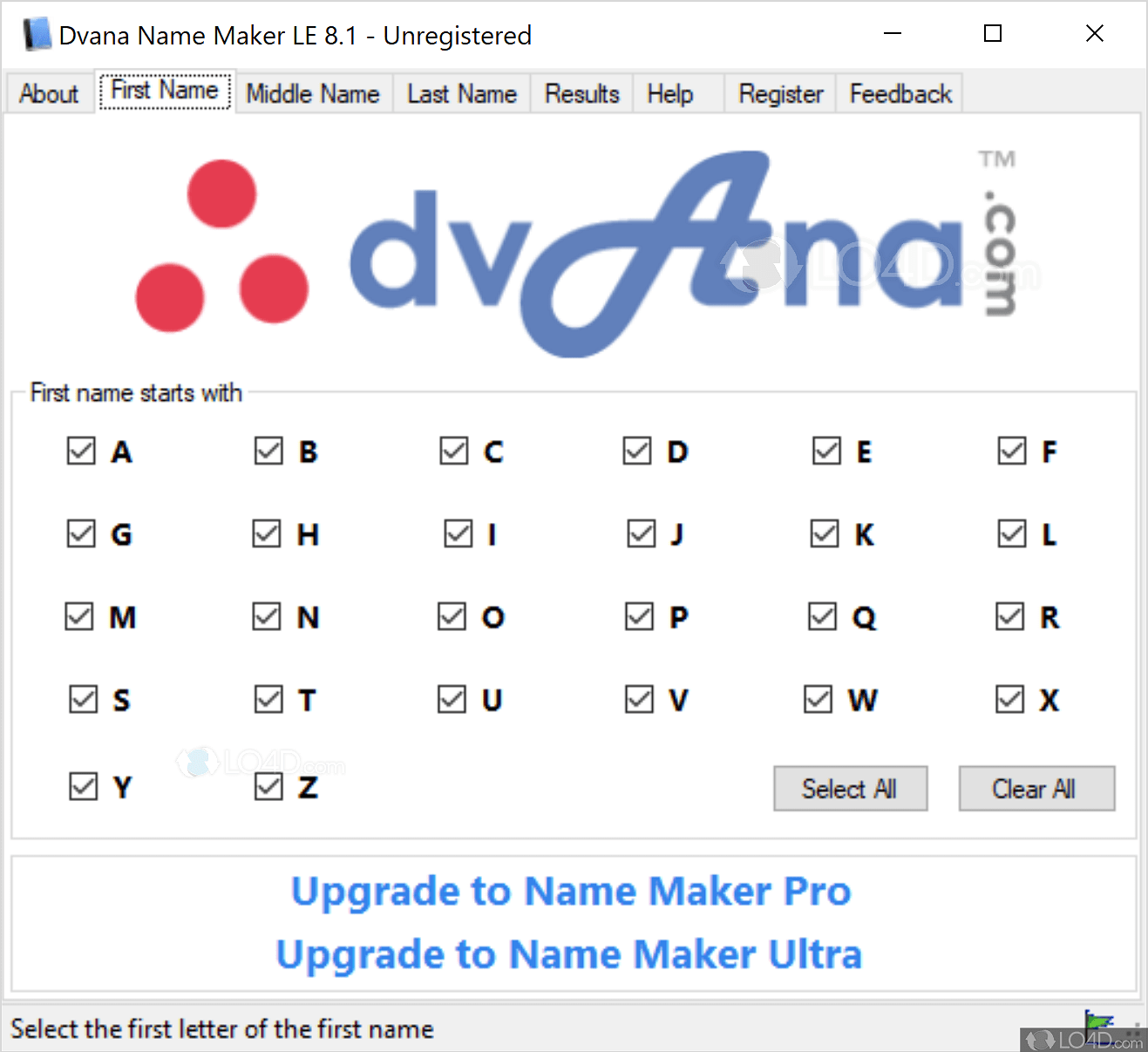
Task: Maximize the Name Maker window
Action: coord(993,34)
